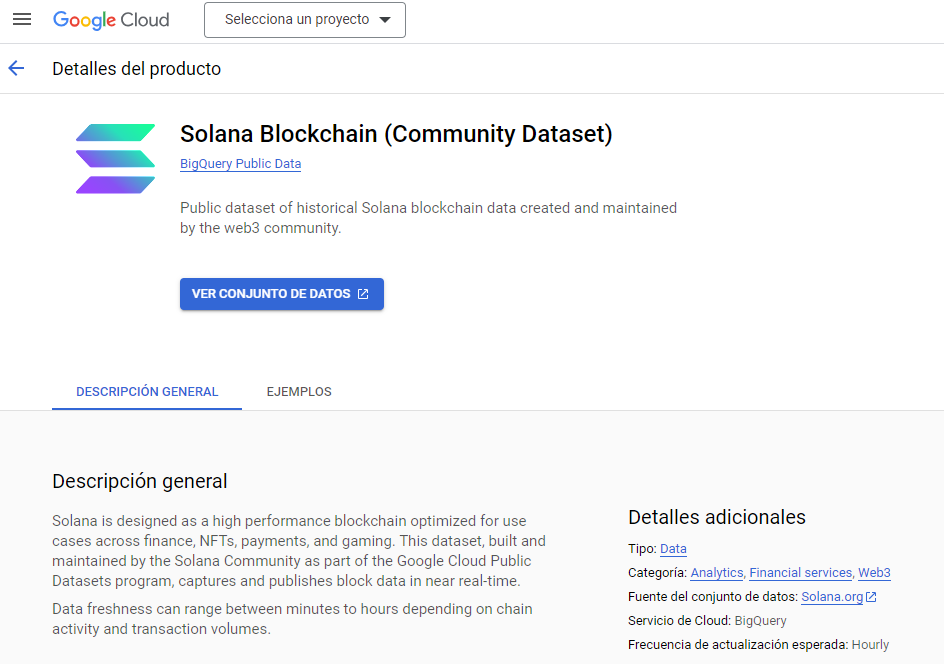
Task: Click external-link icon beside Solana.org
Action: (871, 597)
